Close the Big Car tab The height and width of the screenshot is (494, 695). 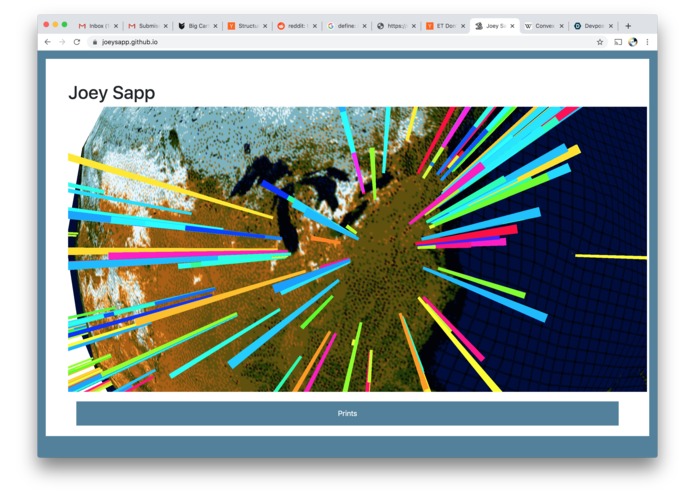click(215, 26)
